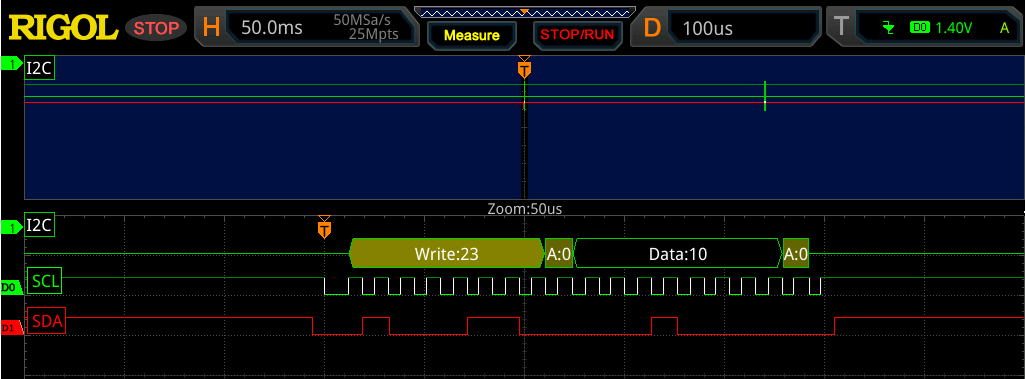This screenshot has height=379, width=1025.
Task: Click the Data:10 decoded packet
Action: click(x=678, y=254)
